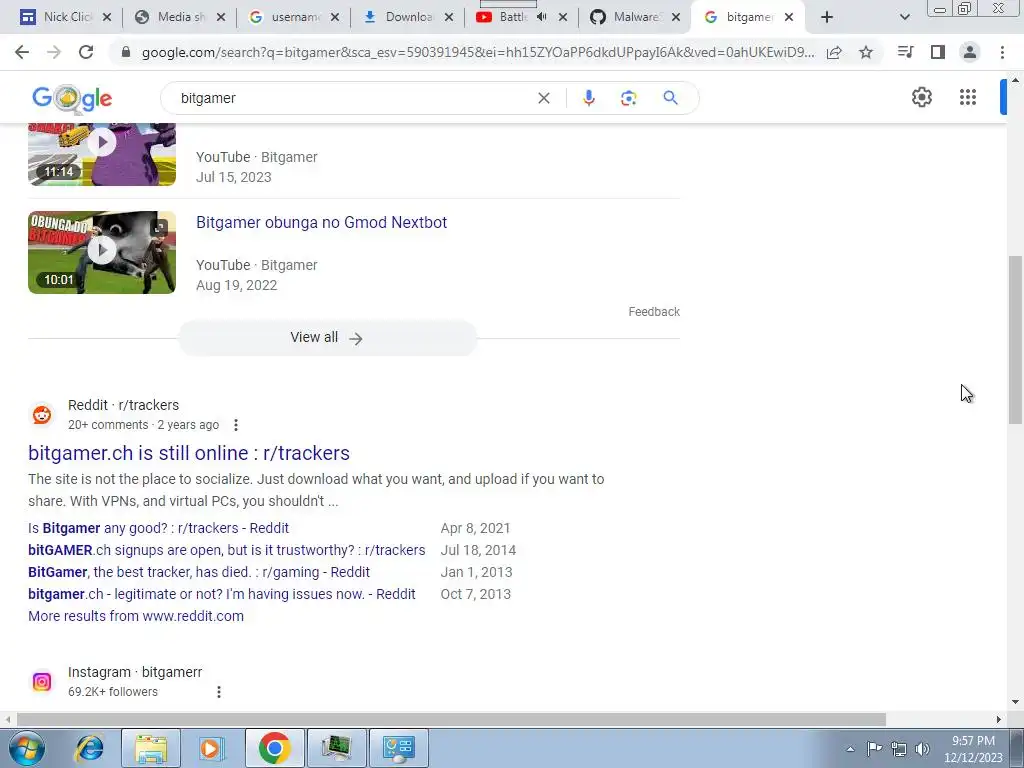Viewport: 1024px width, 768px height.
Task: Open More results from www.reddit.com
Action: [136, 616]
